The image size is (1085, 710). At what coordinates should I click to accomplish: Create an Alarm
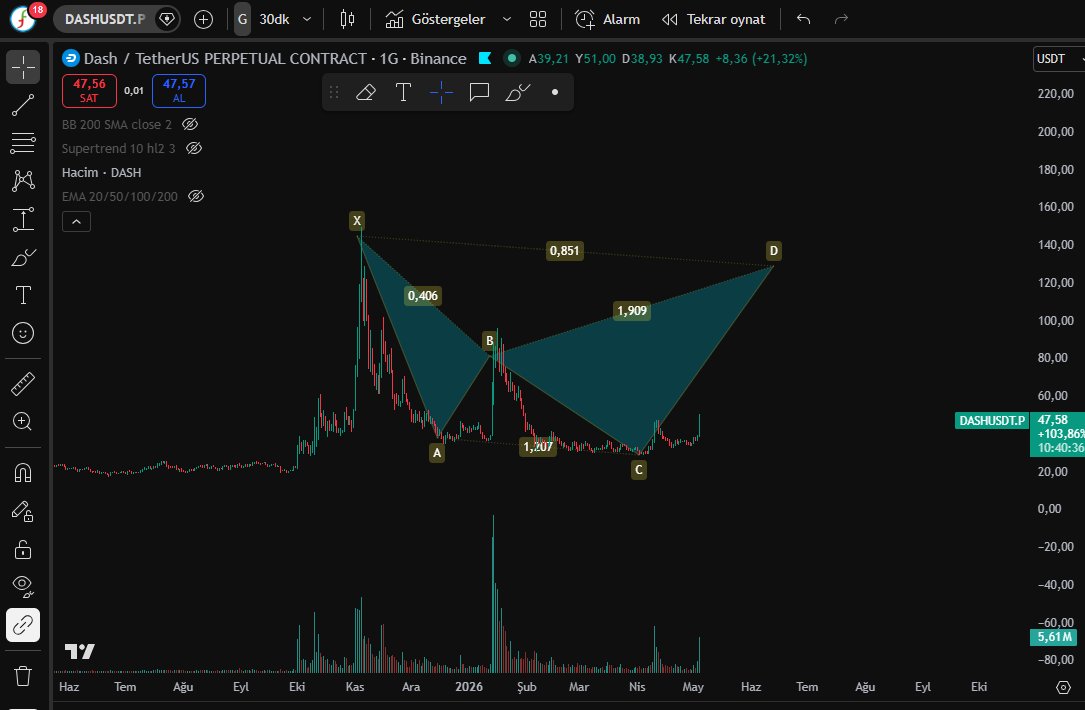click(608, 19)
